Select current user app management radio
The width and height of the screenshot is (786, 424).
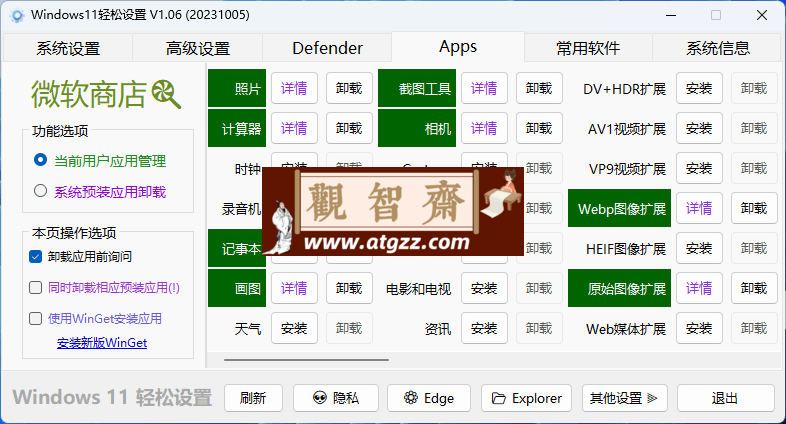(x=41, y=160)
